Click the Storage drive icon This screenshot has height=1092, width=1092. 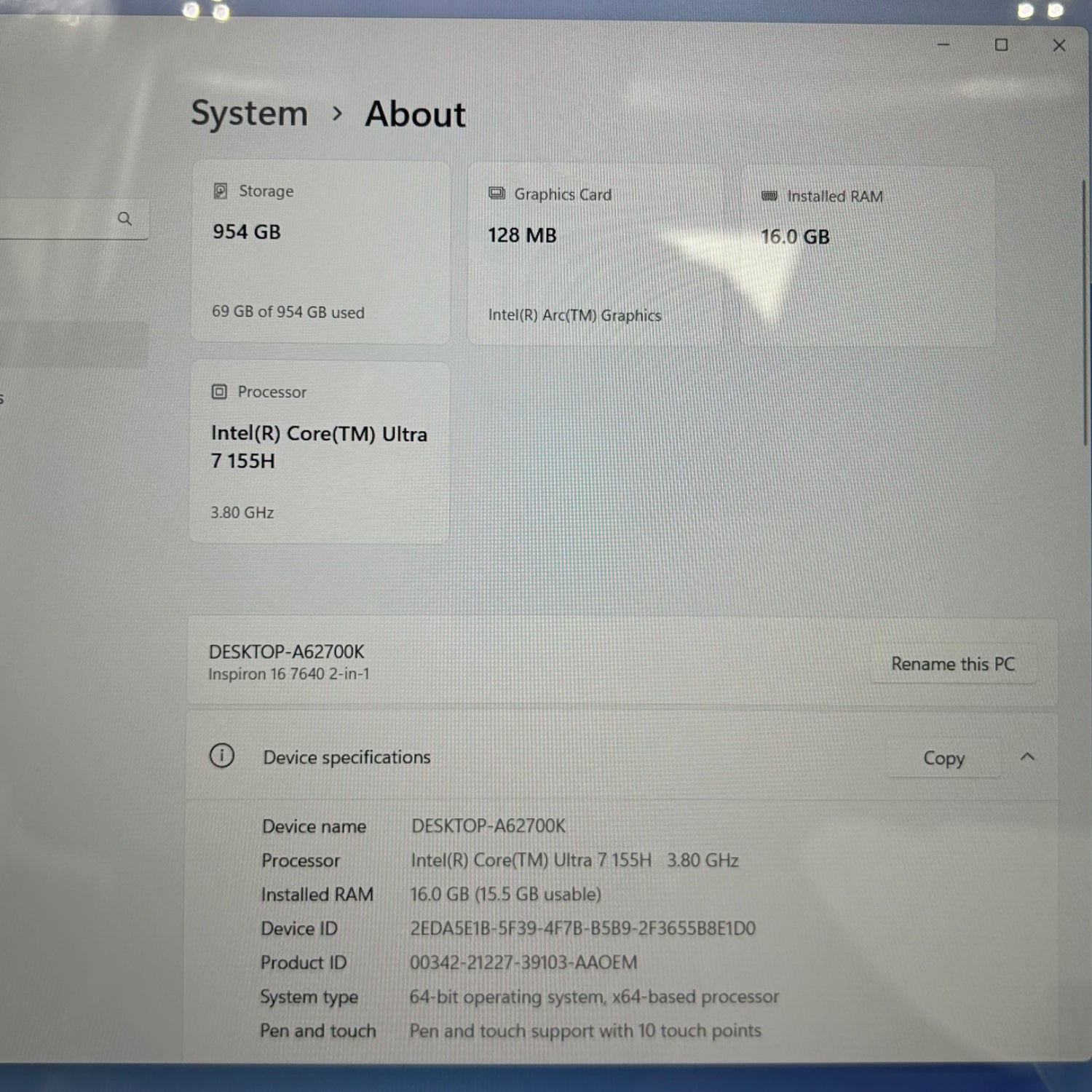221,191
